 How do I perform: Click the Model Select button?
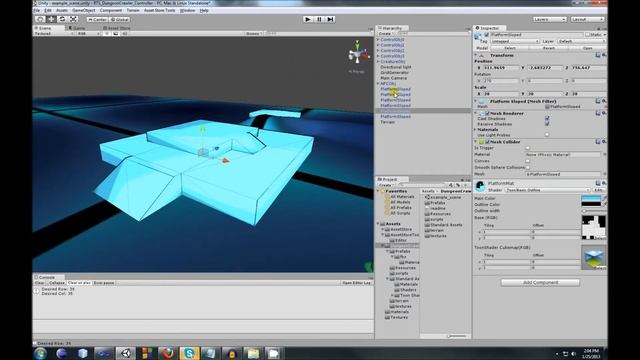click(510, 48)
